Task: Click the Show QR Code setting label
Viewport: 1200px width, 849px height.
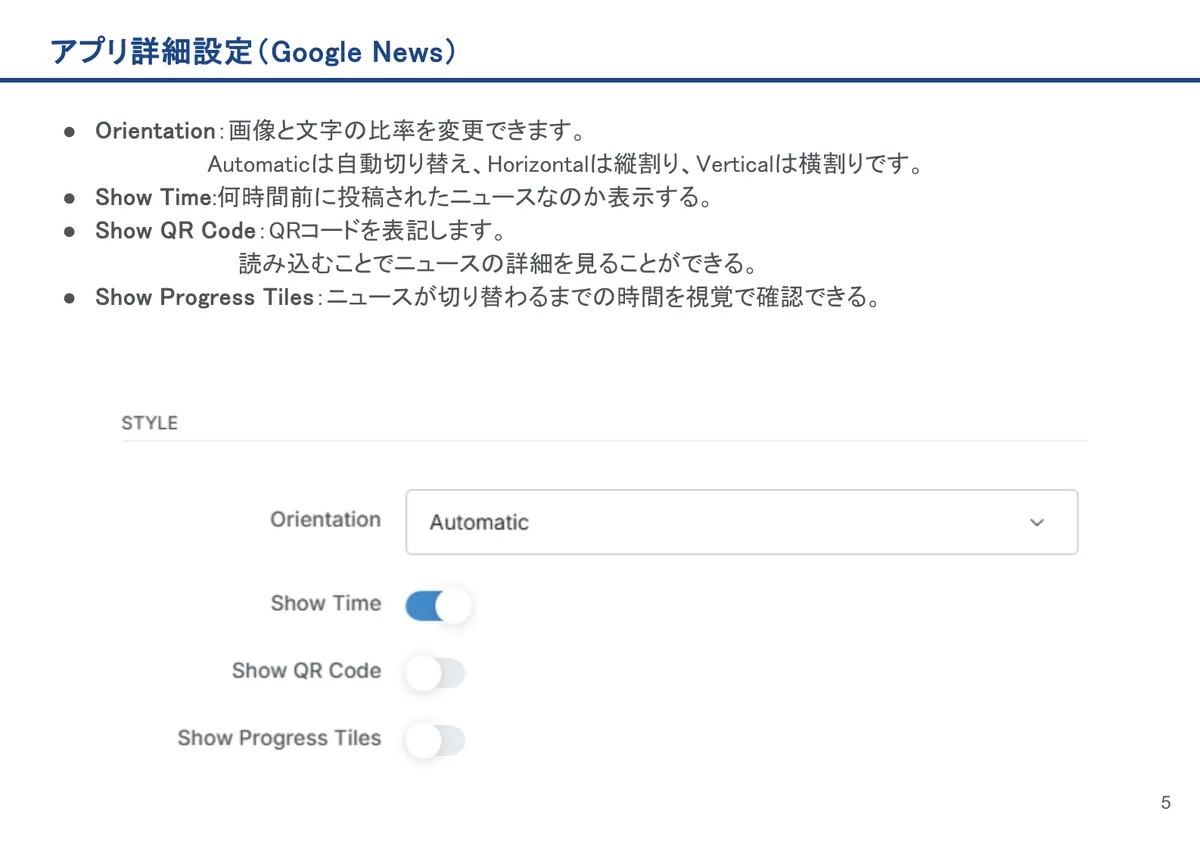Action: 307,670
